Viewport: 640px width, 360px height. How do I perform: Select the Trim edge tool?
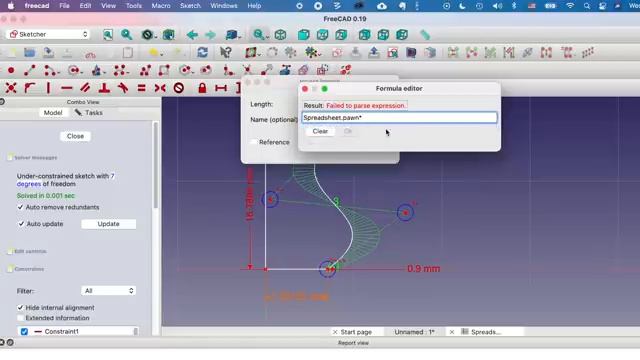[x=247, y=70]
